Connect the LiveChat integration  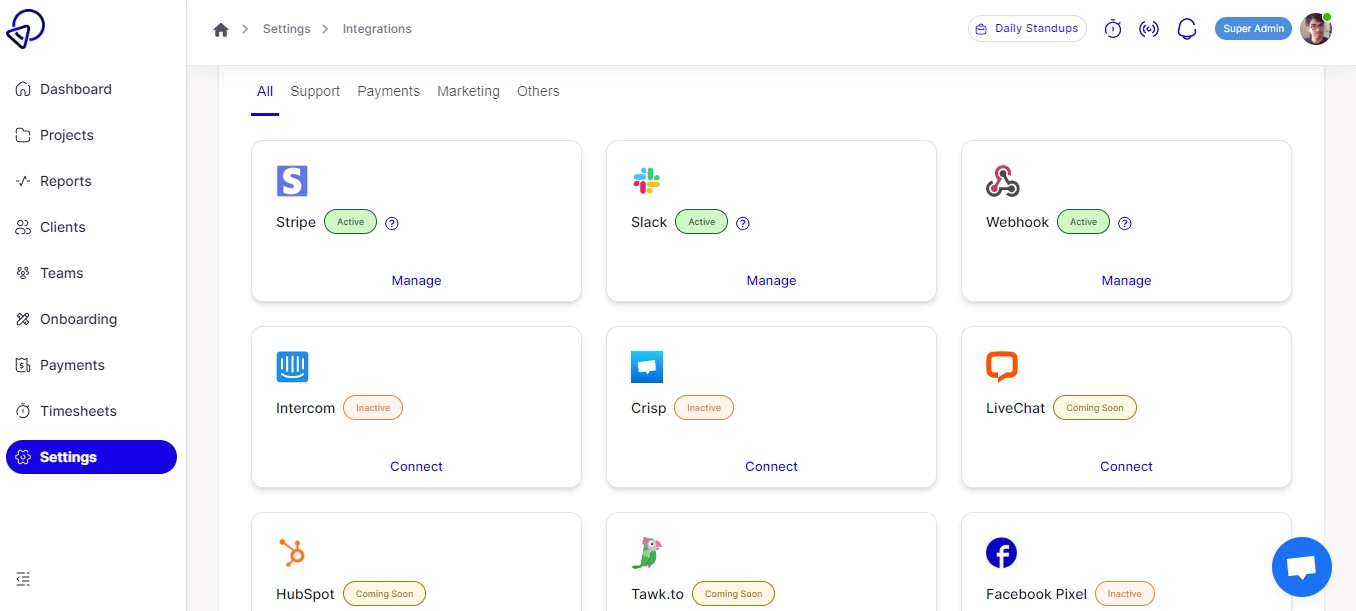[x=1126, y=467]
